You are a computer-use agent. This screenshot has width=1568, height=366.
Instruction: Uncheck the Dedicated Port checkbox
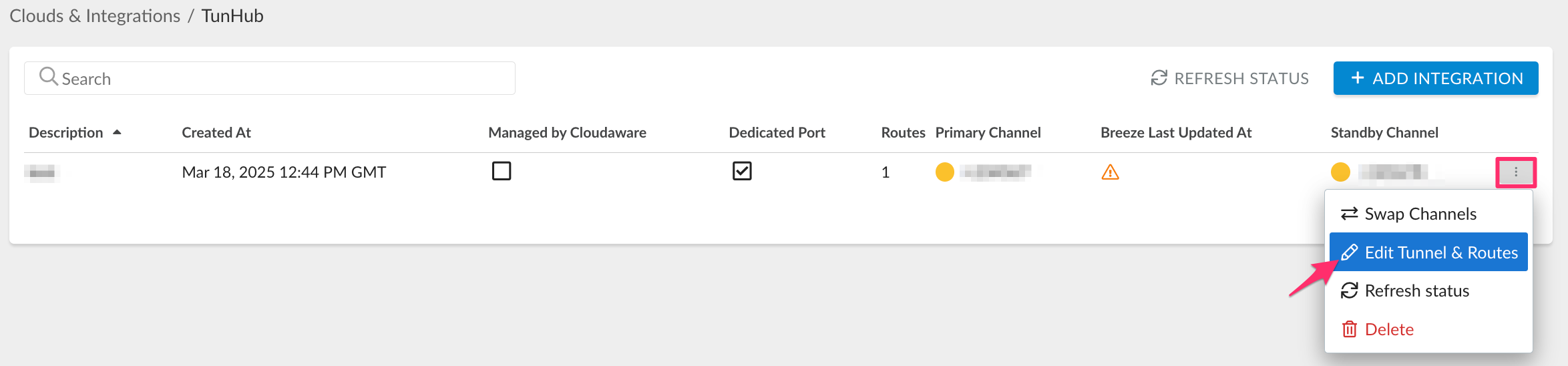tap(742, 171)
